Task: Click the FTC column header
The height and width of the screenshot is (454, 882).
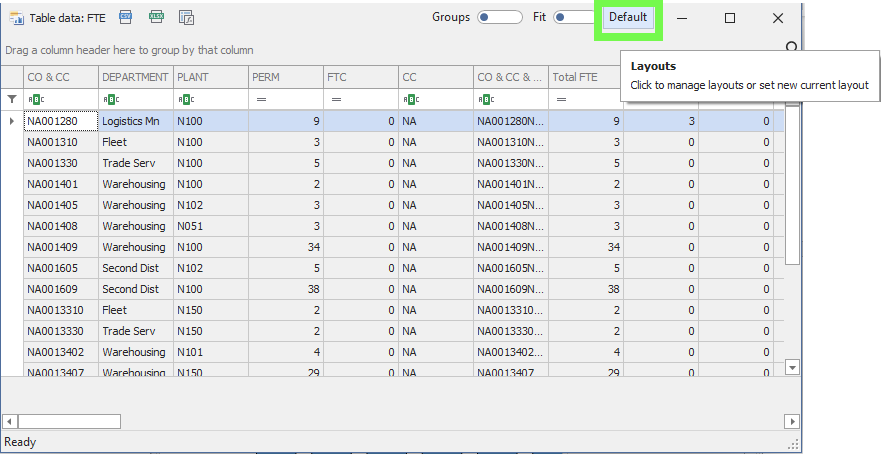Action: click(360, 77)
